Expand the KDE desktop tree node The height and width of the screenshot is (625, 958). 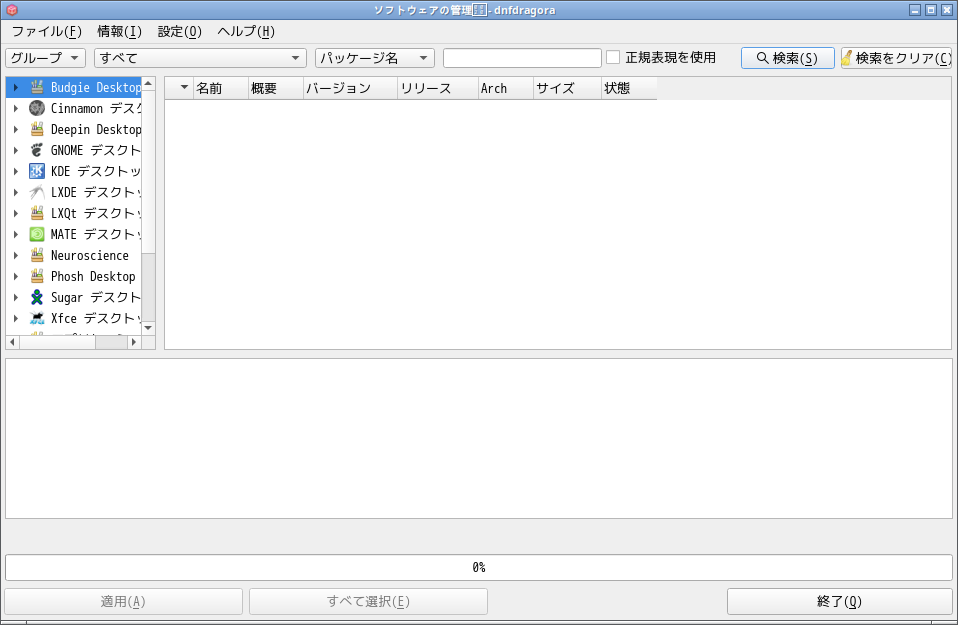point(16,171)
